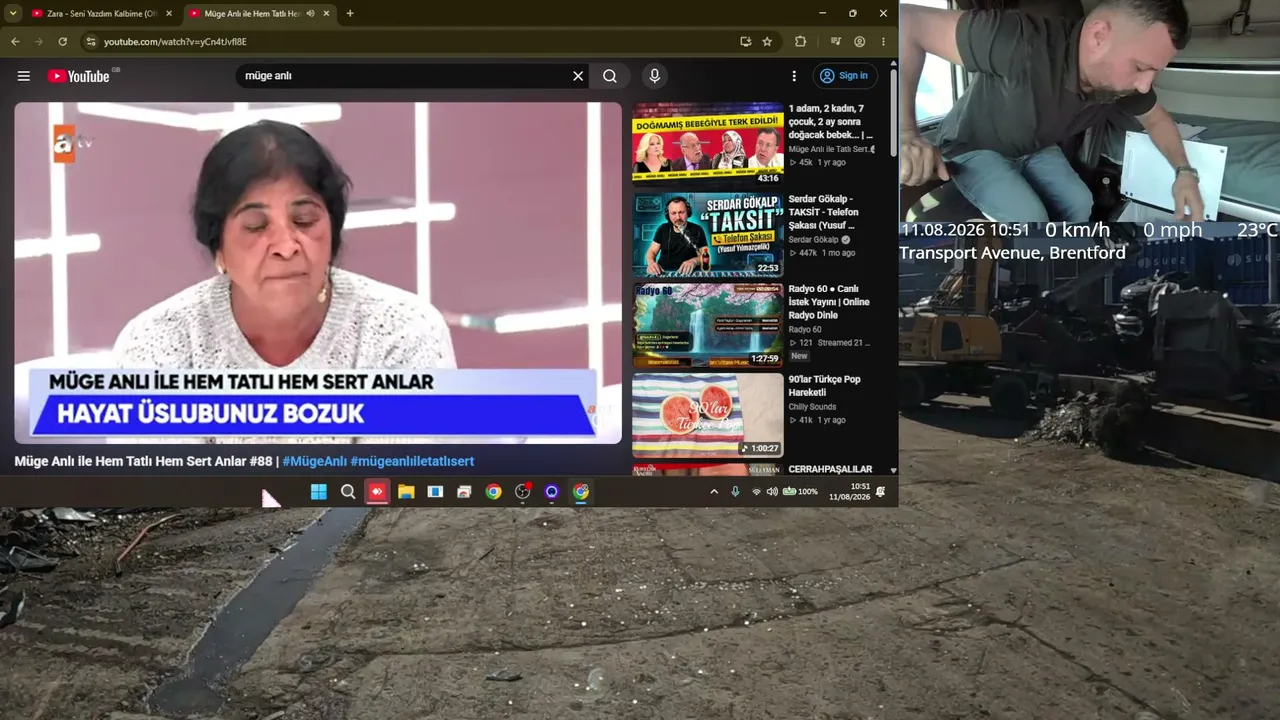Show hidden system tray icons
The height and width of the screenshot is (720, 1280).
714,491
